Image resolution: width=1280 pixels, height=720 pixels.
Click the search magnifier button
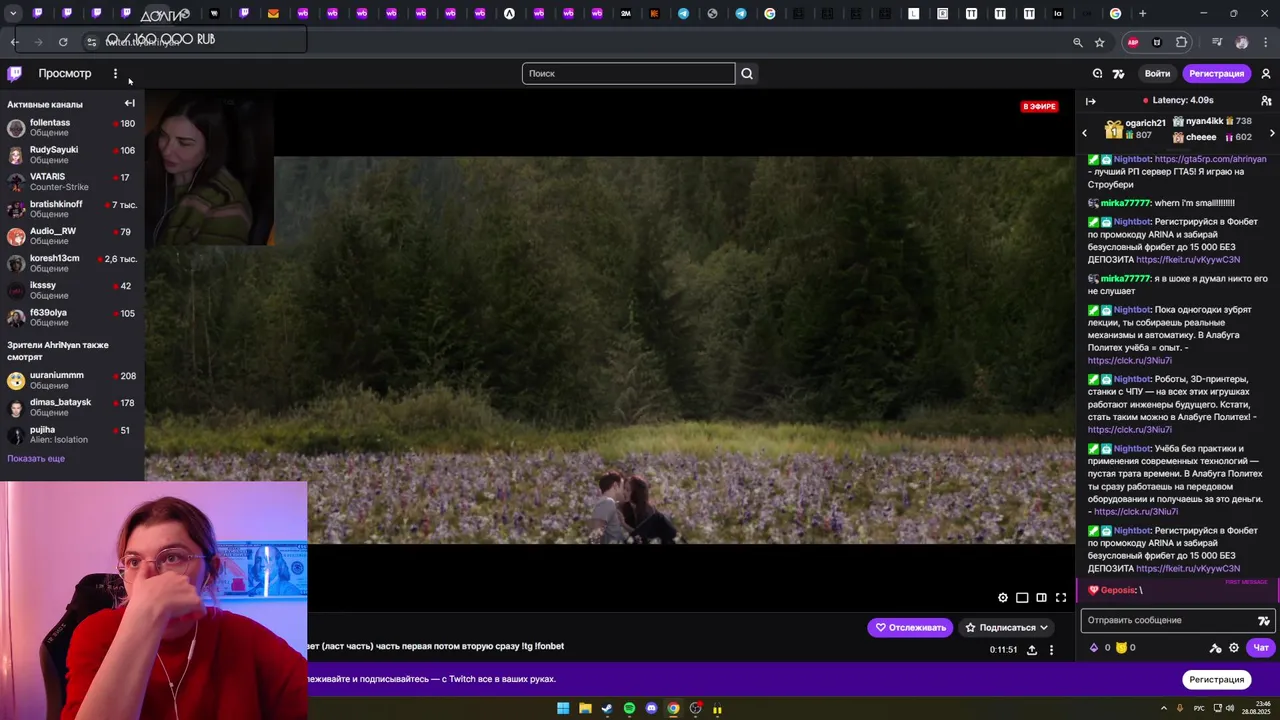747,73
